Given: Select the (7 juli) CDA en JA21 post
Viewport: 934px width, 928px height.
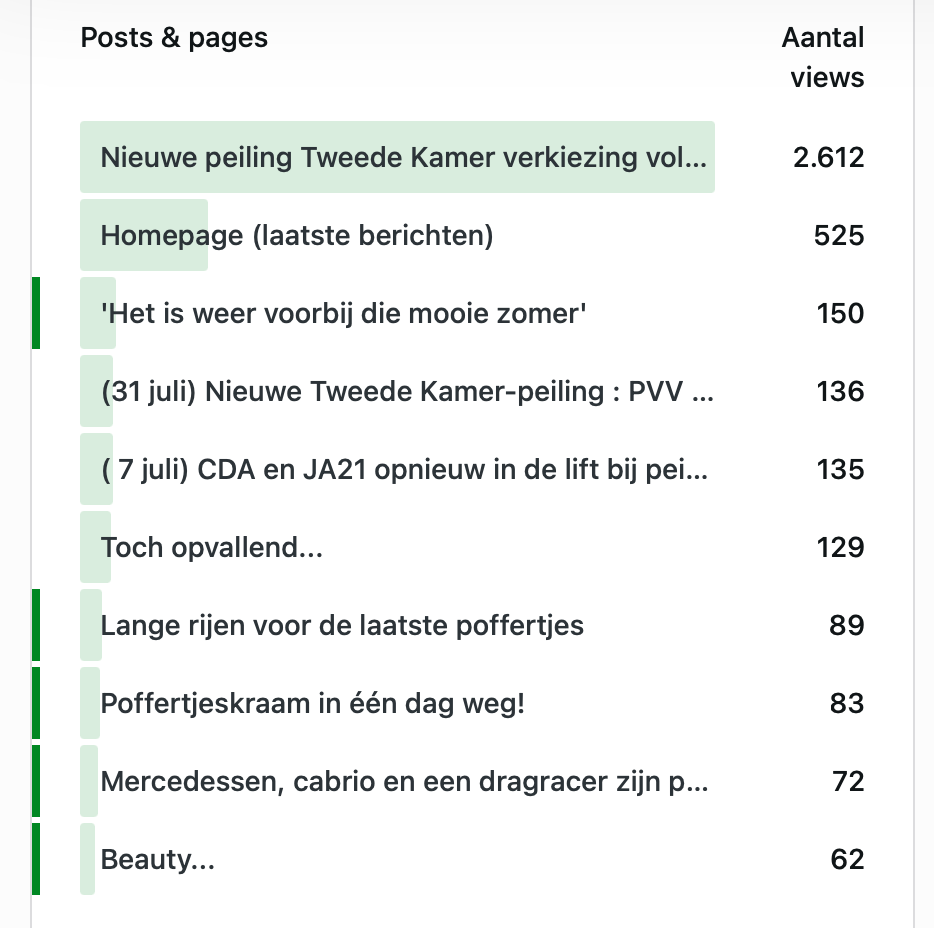Looking at the screenshot, I should pyautogui.click(x=404, y=470).
